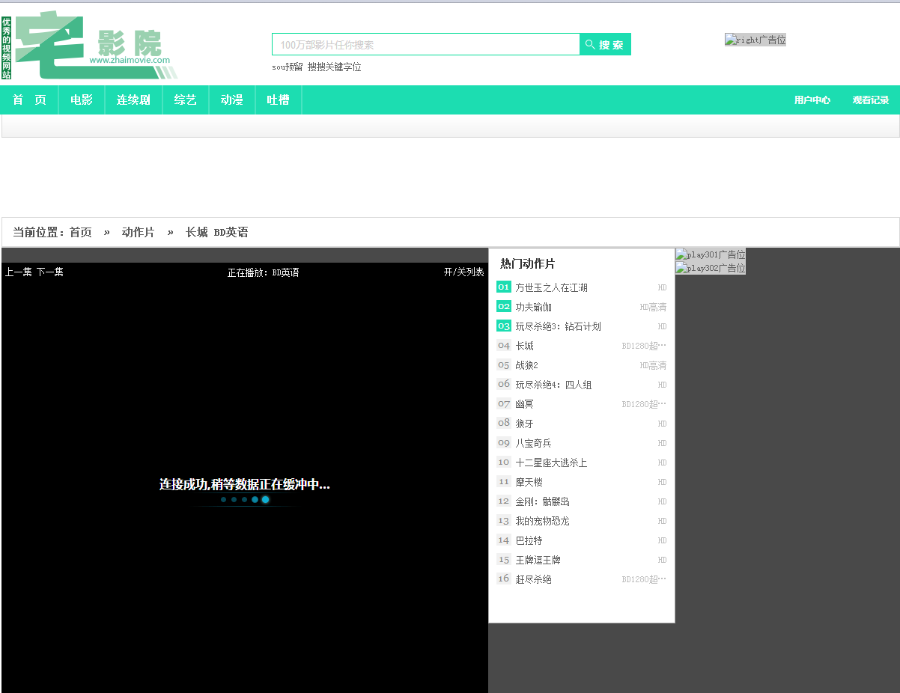This screenshot has height=693, width=900.
Task: Click the 05 rank badge
Action: (x=503, y=365)
